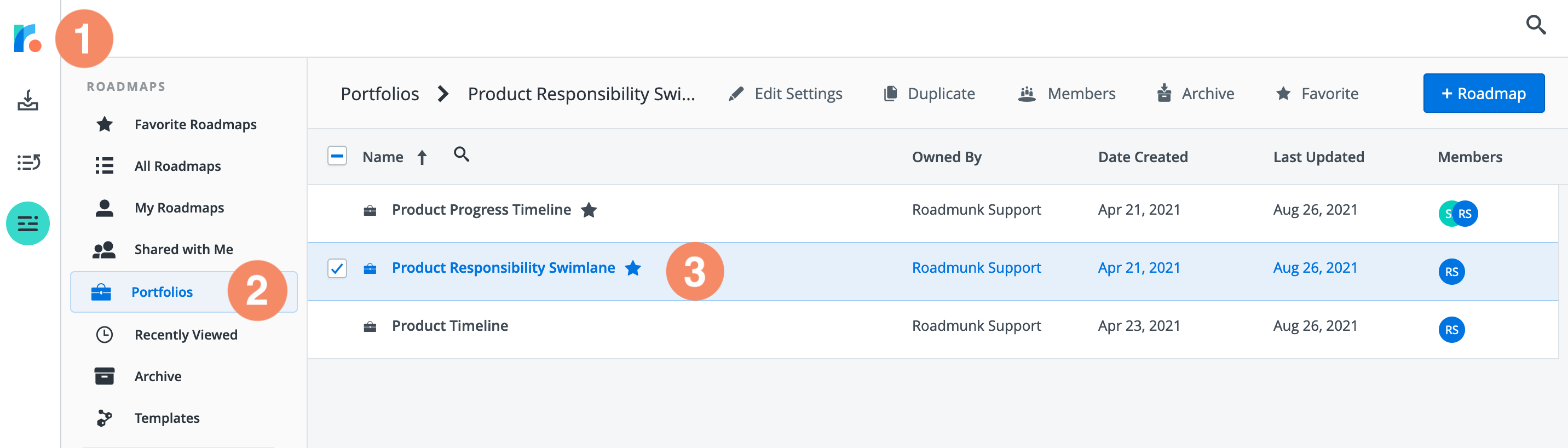Open Shared with Me in sidebar
The height and width of the screenshot is (448, 1568).
(184, 250)
